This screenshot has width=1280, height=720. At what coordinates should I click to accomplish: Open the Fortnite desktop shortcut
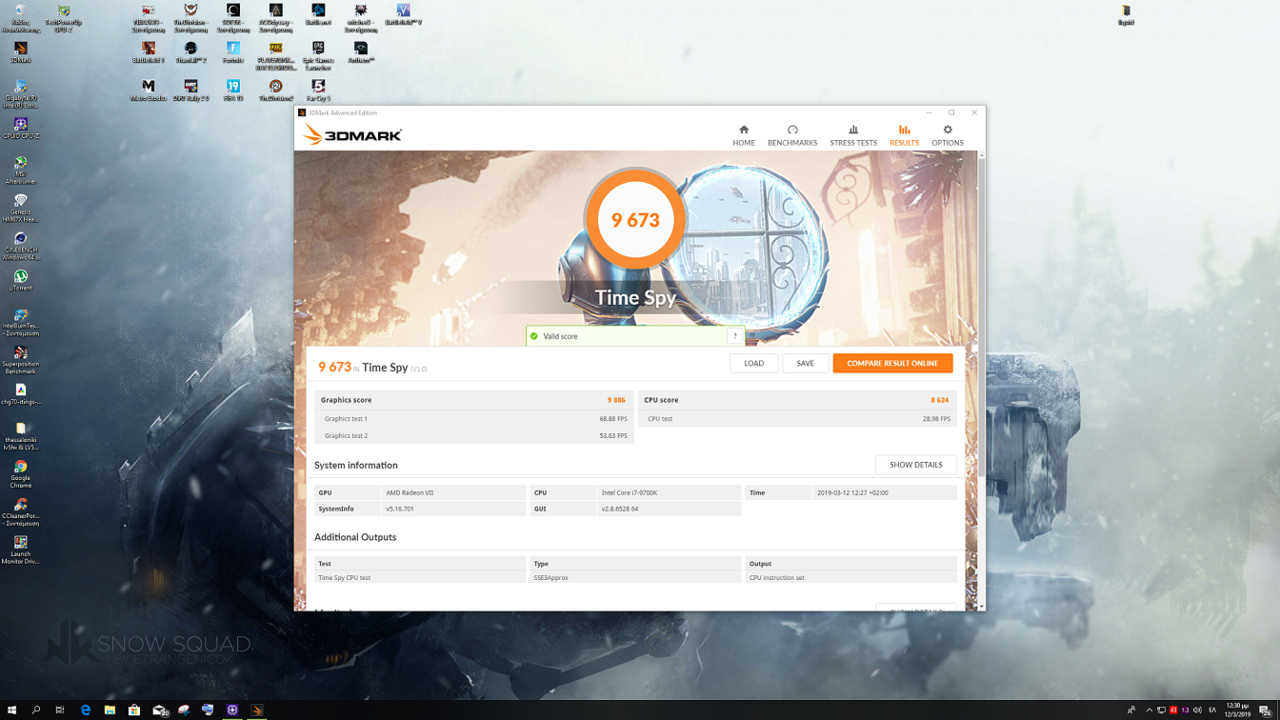233,52
